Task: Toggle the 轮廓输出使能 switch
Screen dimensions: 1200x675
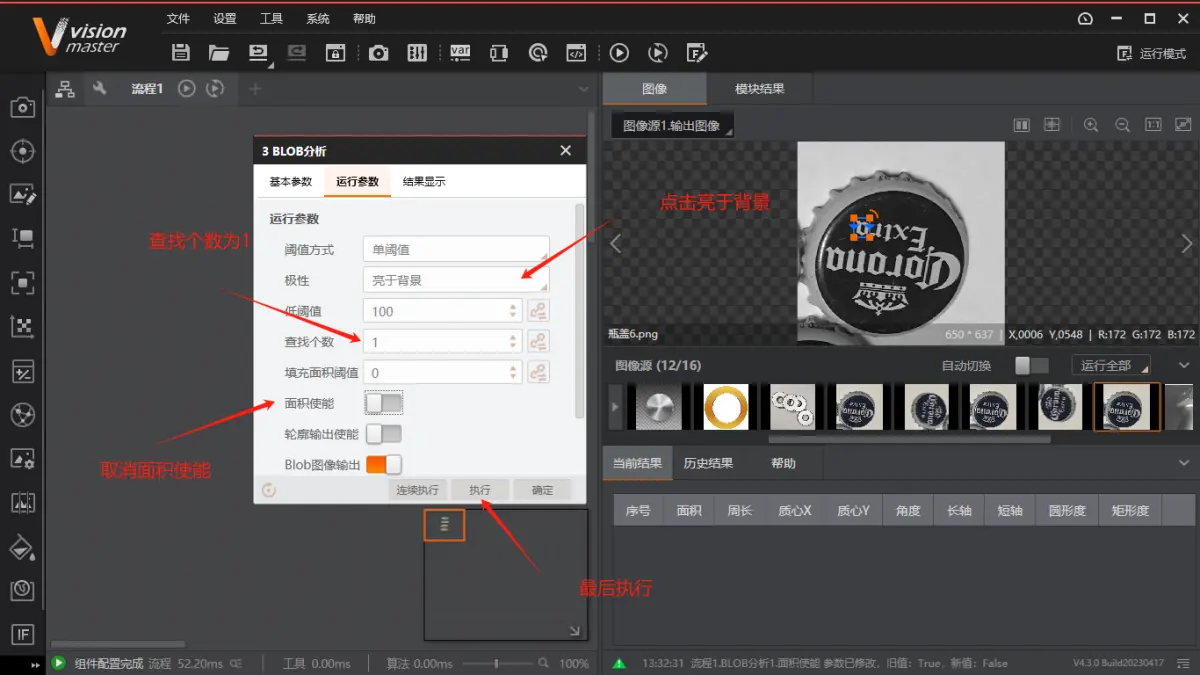Action: click(x=384, y=434)
